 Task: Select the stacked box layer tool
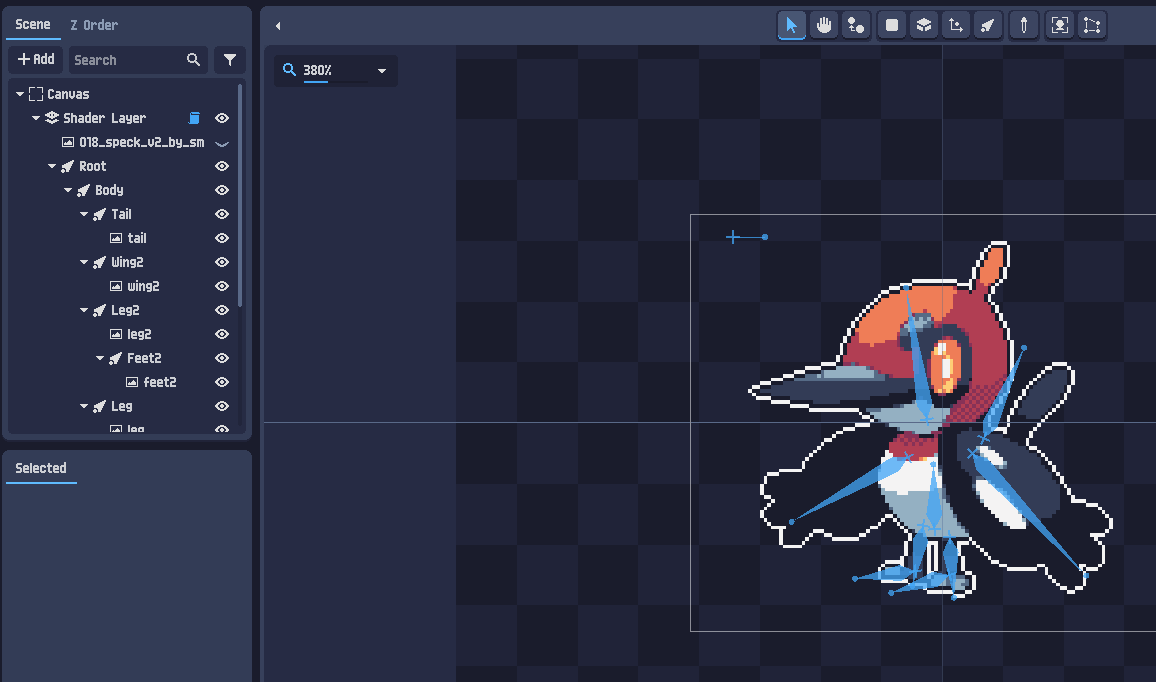pos(924,25)
